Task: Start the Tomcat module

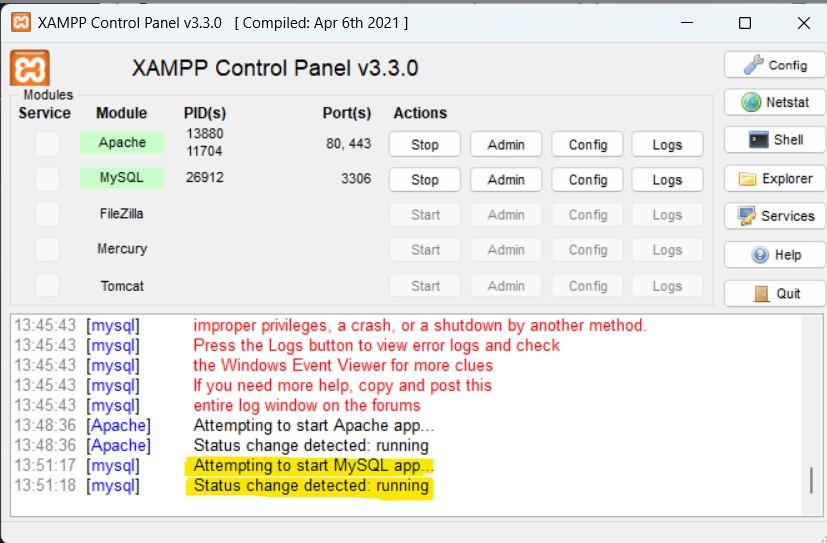Action: click(425, 286)
